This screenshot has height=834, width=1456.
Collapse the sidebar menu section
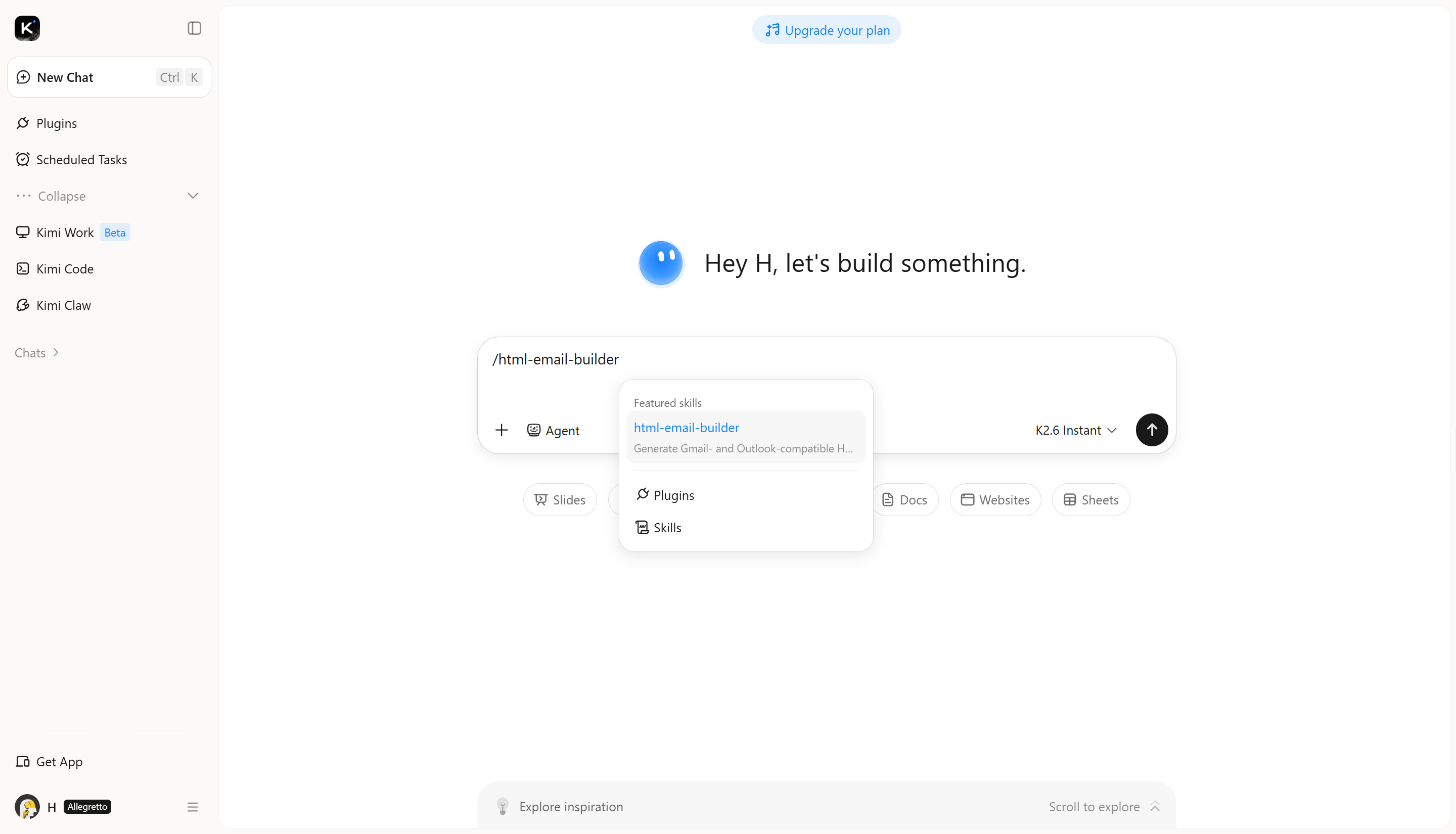tap(109, 196)
